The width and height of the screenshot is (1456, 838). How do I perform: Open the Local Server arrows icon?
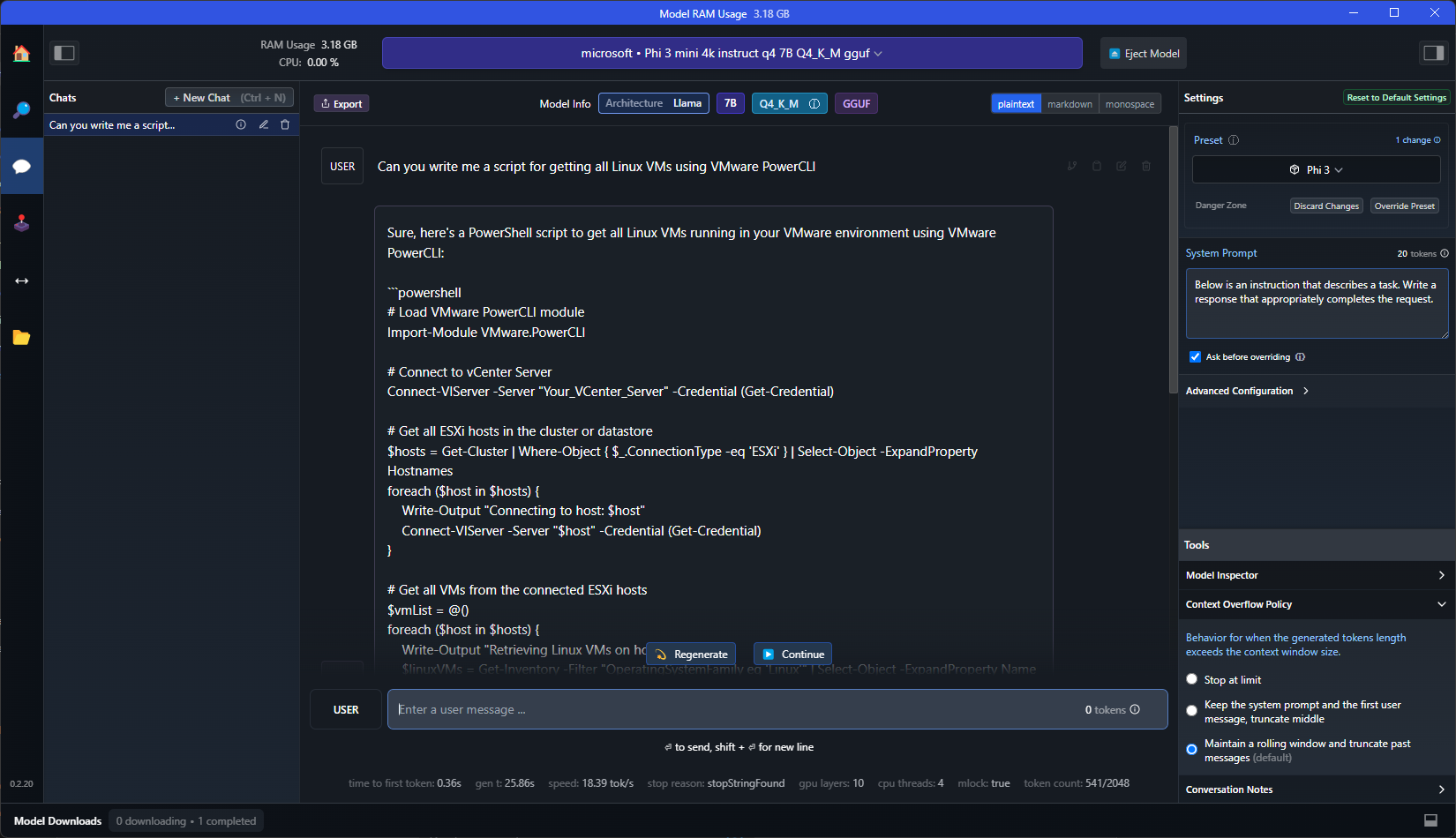21,281
